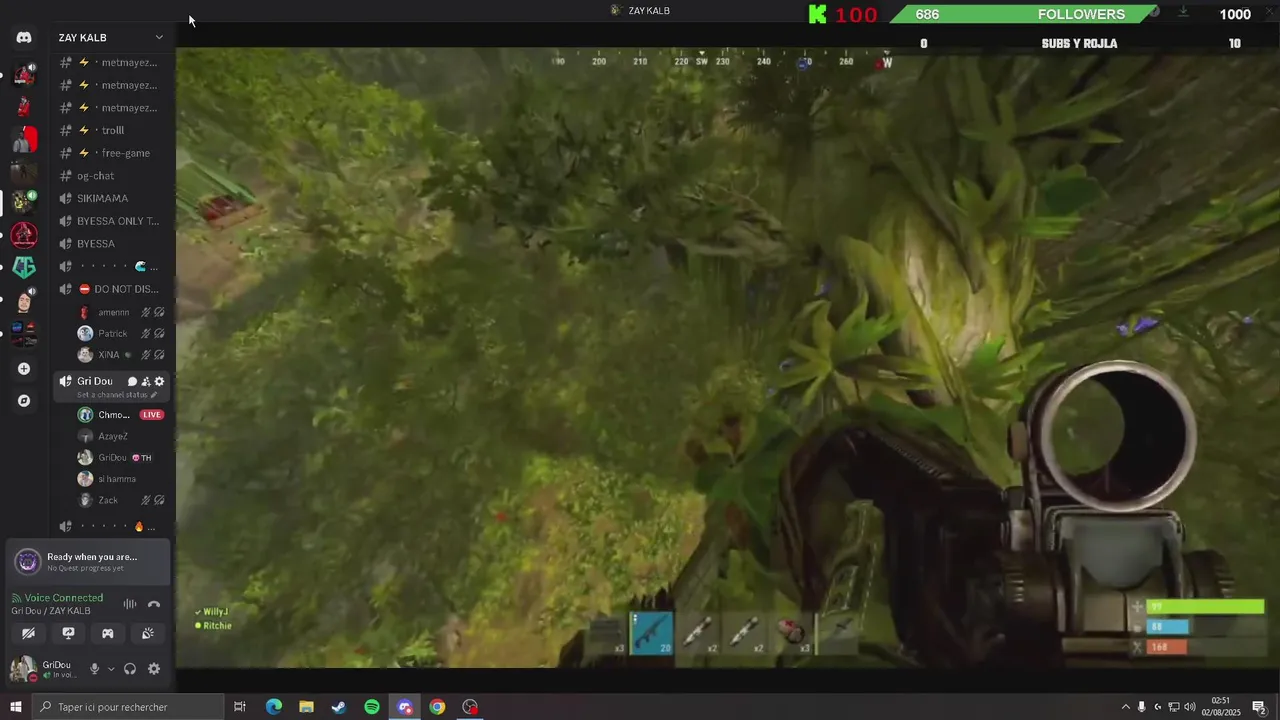This screenshot has width=1280, height=720.
Task: Toggle noise suppression waveform icon
Action: tap(130, 604)
